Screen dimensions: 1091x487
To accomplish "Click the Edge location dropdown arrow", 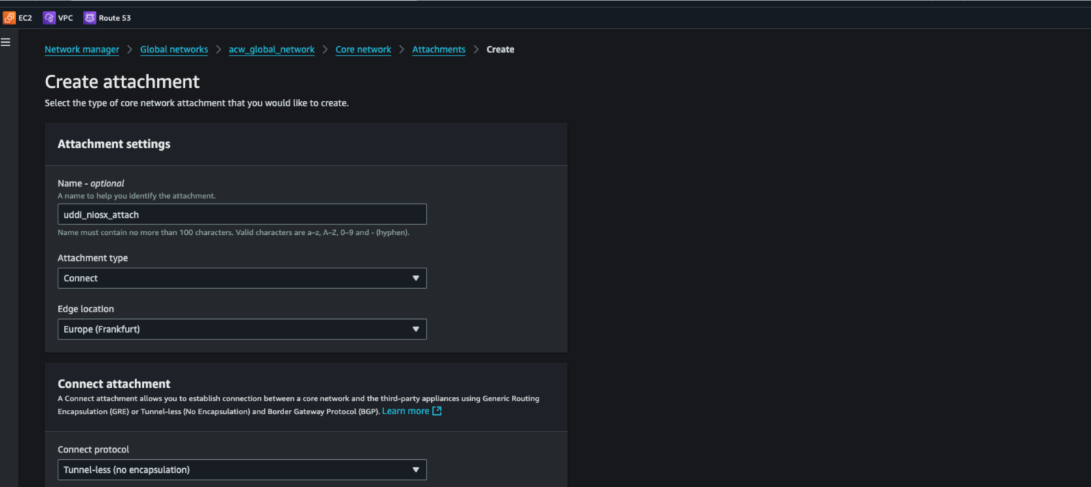I will (416, 329).
